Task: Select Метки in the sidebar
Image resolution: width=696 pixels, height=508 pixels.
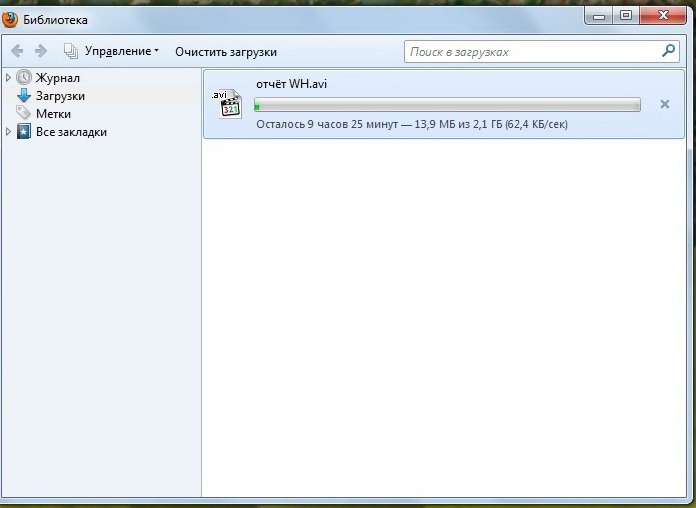Action: tap(53, 114)
